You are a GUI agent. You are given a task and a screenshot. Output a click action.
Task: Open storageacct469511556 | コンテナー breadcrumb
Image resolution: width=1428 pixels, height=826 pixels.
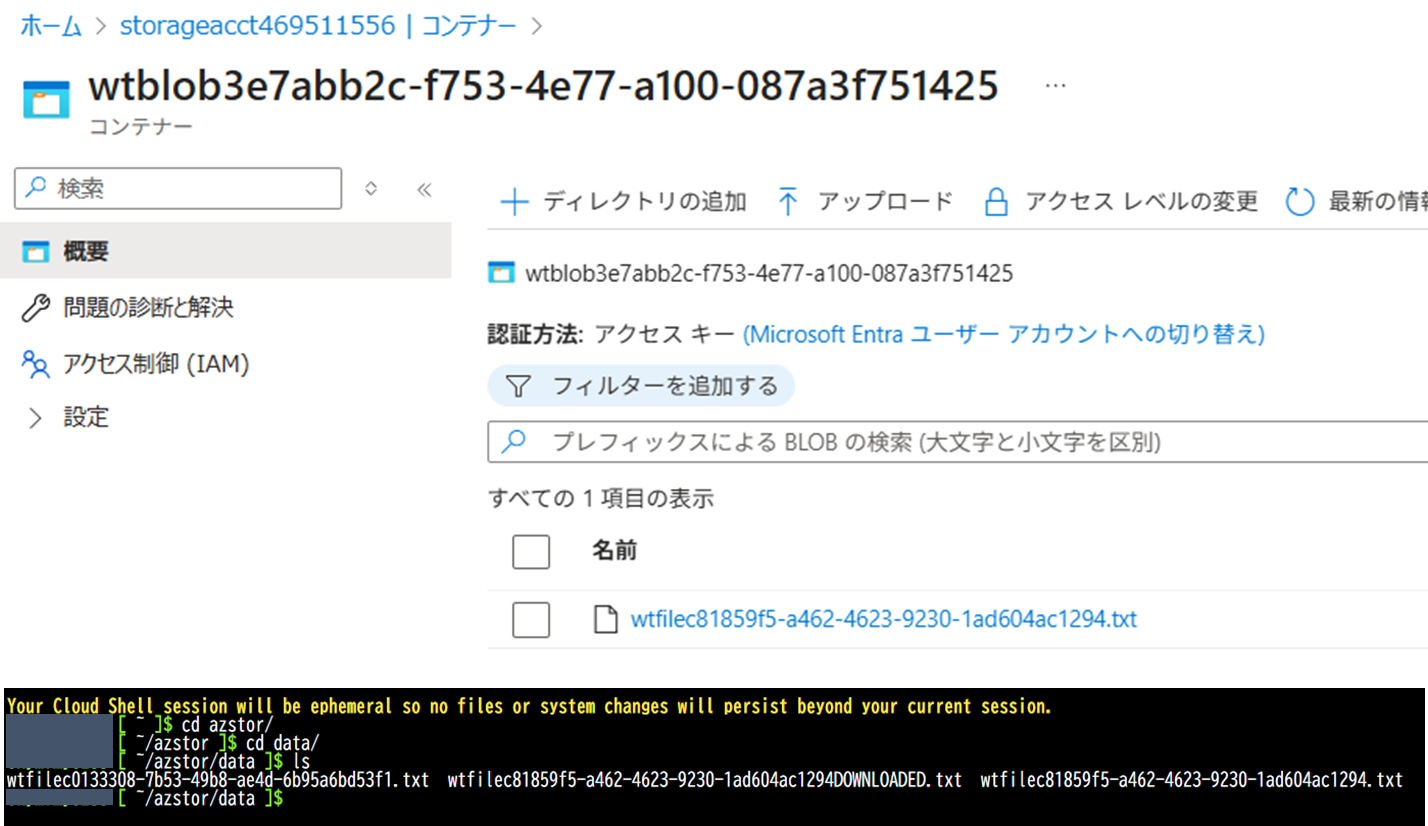(318, 26)
